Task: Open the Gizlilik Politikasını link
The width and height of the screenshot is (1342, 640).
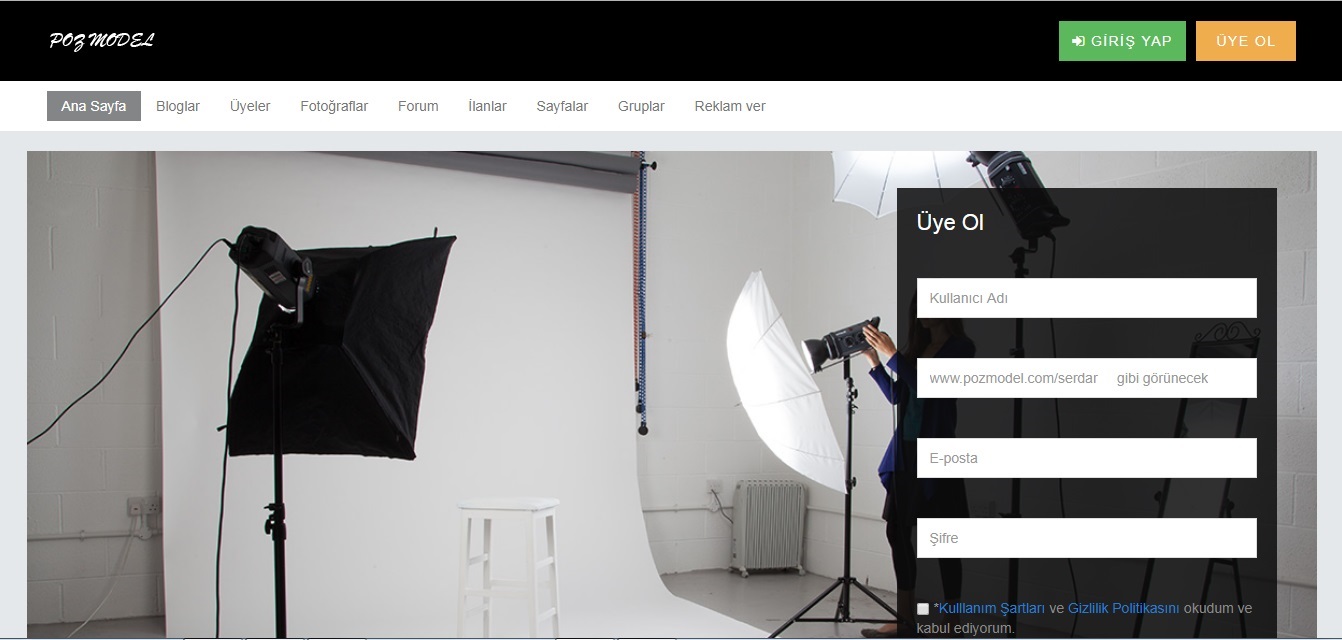Action: tap(1124, 608)
